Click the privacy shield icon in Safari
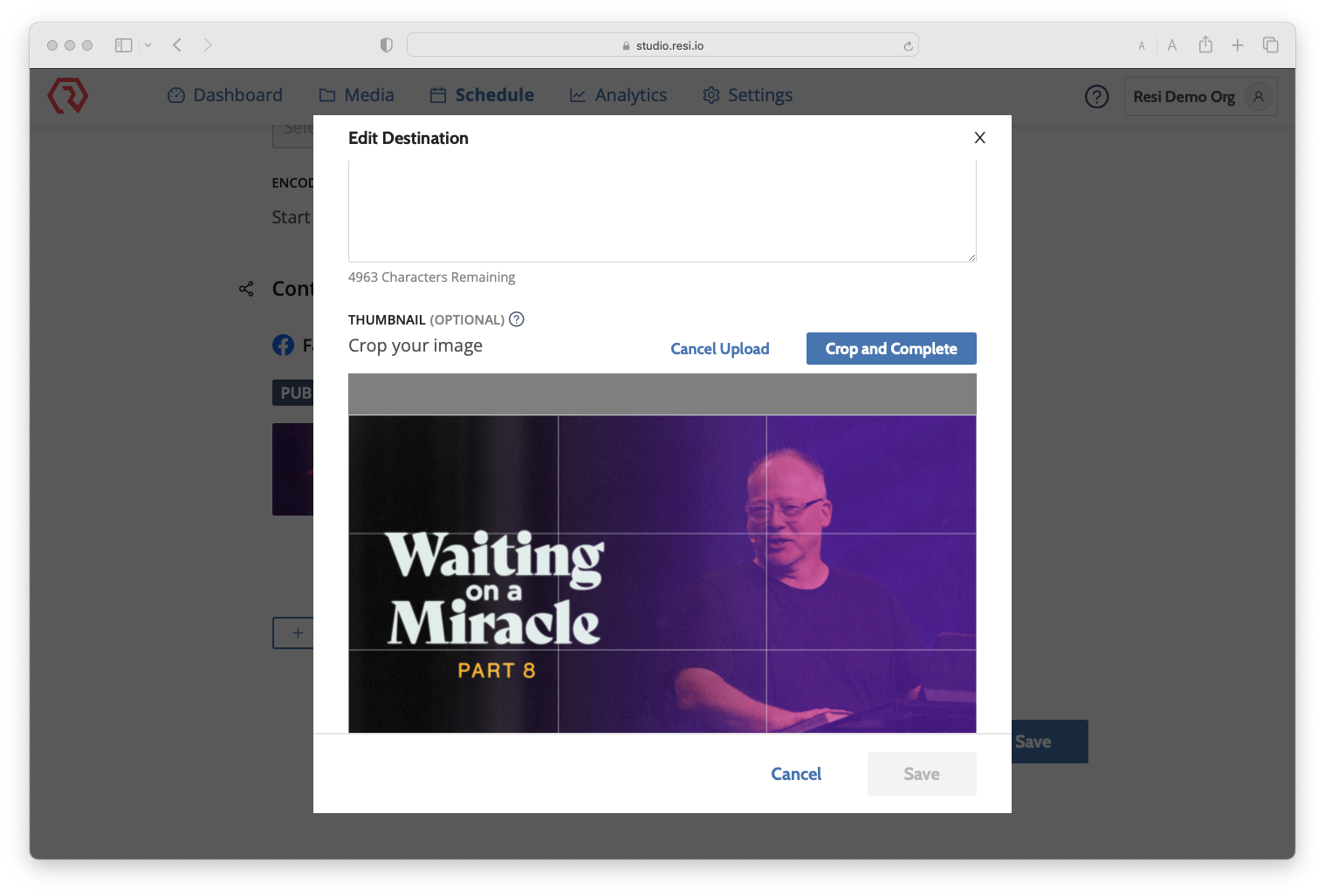1325x896 pixels. [386, 44]
